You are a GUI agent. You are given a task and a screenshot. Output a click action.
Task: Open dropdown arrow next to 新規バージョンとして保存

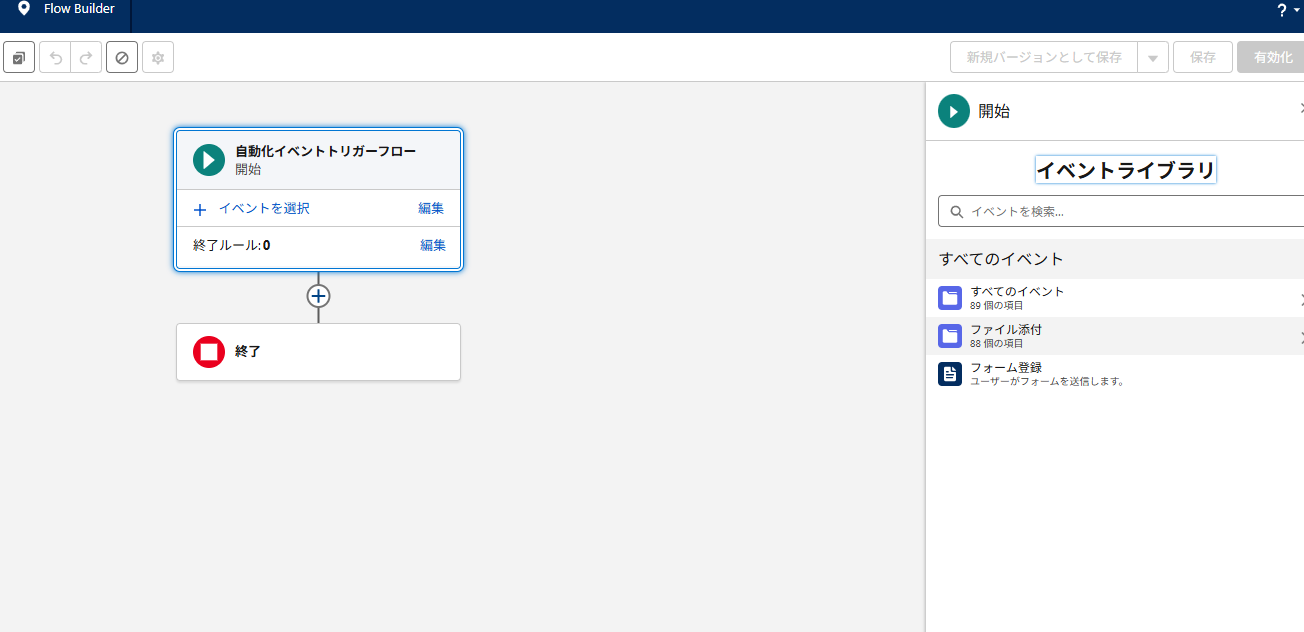click(1153, 58)
